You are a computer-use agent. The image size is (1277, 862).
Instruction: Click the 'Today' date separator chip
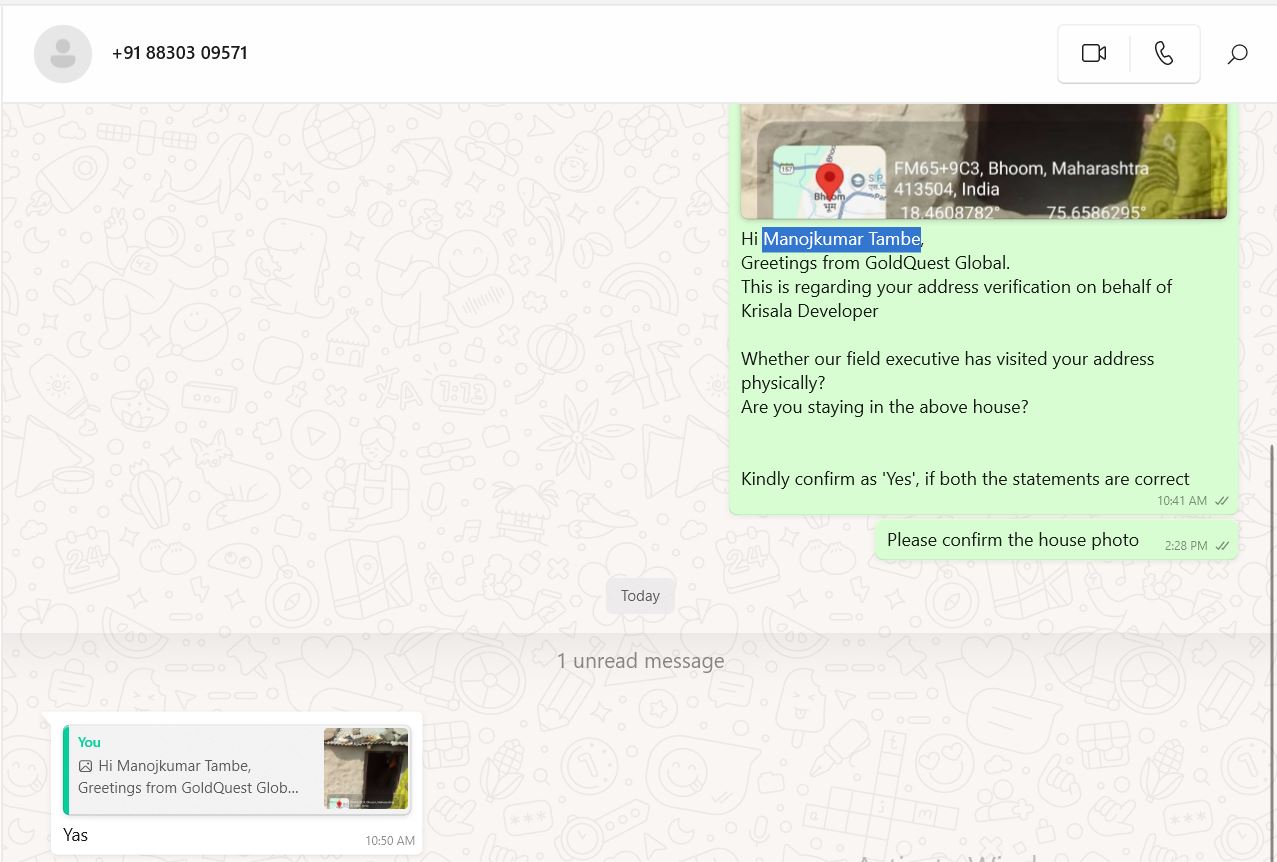640,596
